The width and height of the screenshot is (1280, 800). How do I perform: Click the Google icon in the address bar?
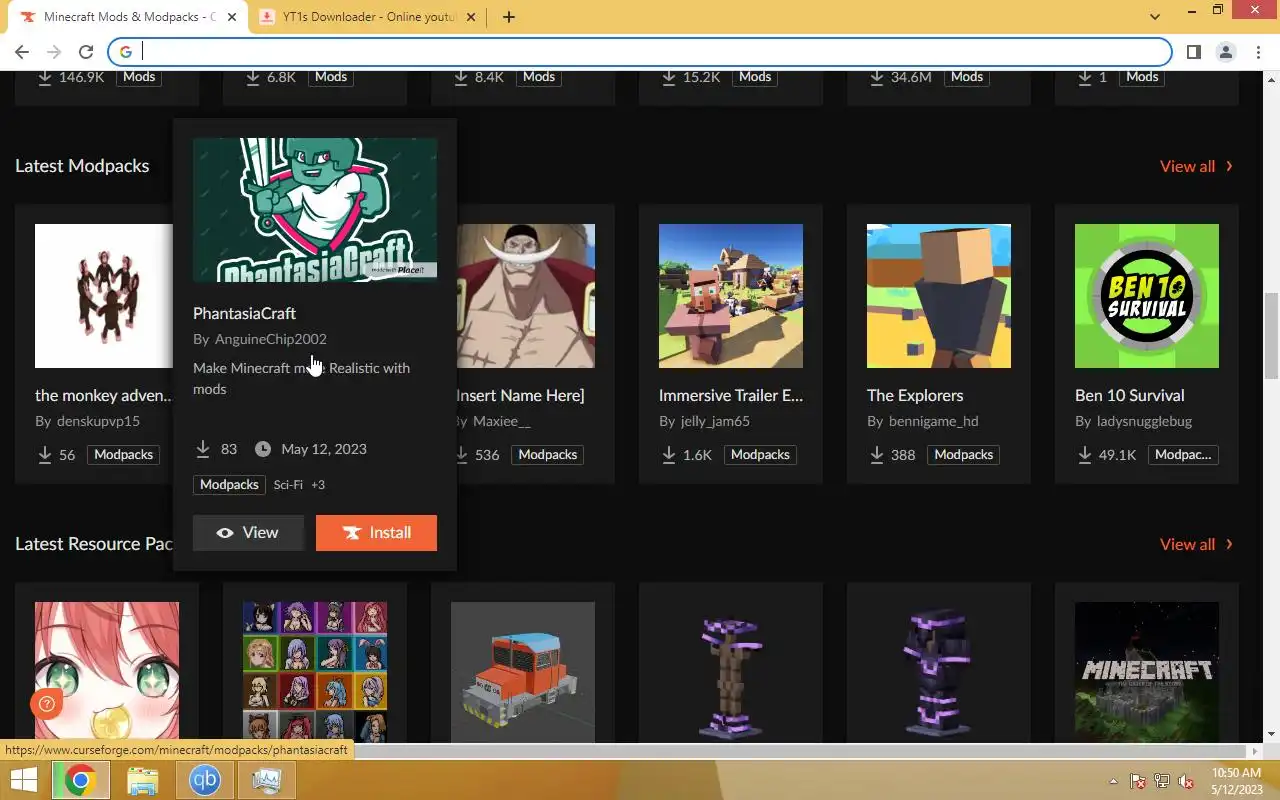pos(125,52)
